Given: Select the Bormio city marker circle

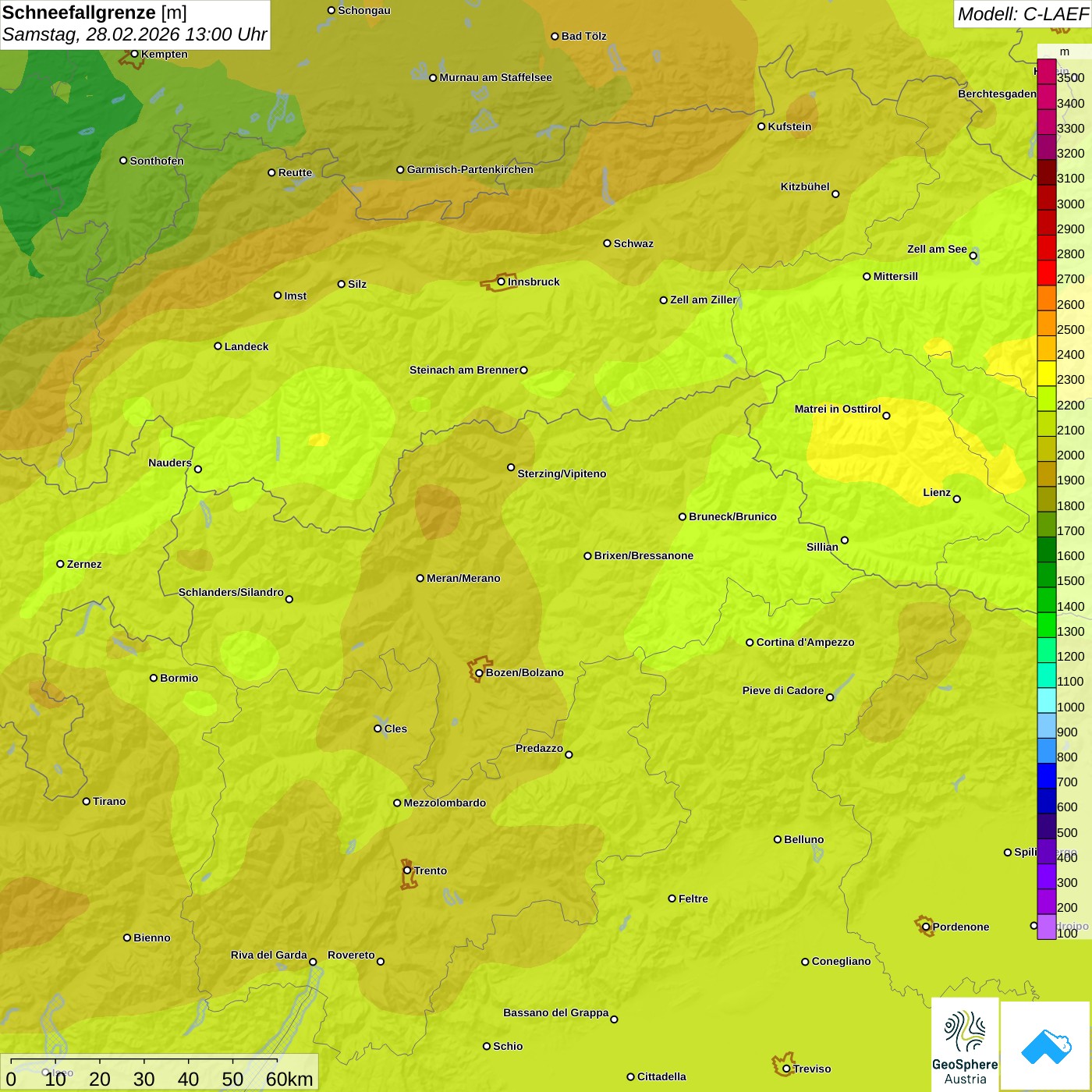Looking at the screenshot, I should pyautogui.click(x=154, y=678).
